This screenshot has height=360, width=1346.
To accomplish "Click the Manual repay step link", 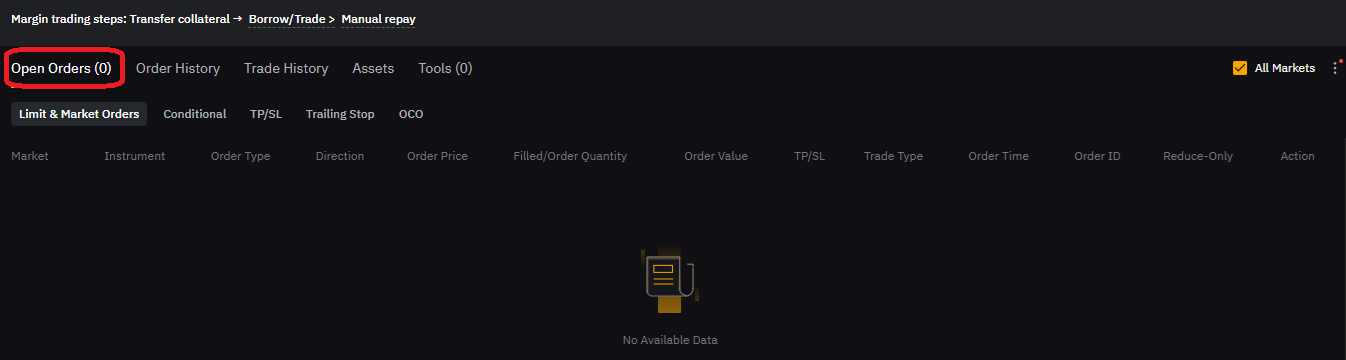I will [x=378, y=19].
